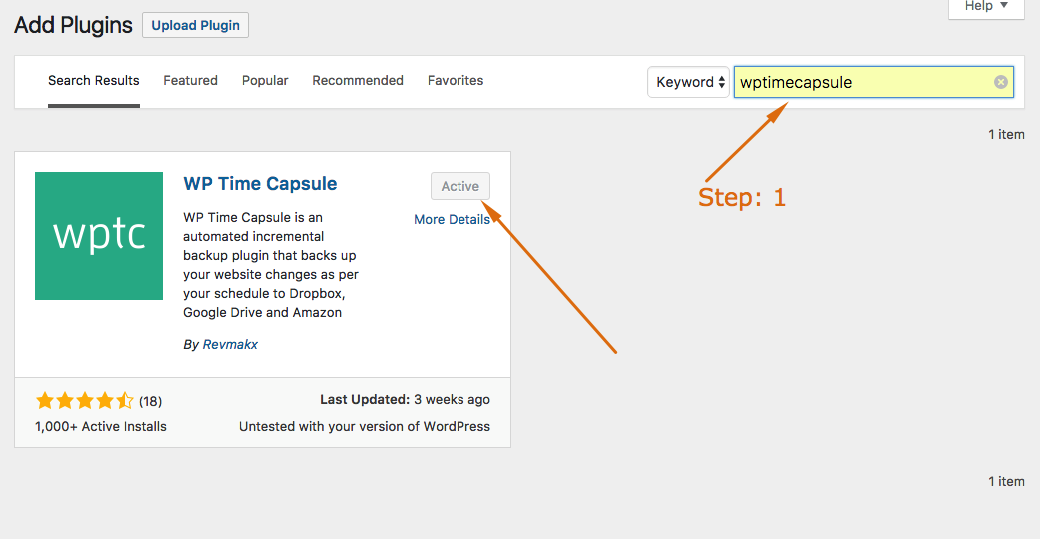Click the wptc plugin logo thumbnail
This screenshot has width=1040, height=539.
[99, 236]
